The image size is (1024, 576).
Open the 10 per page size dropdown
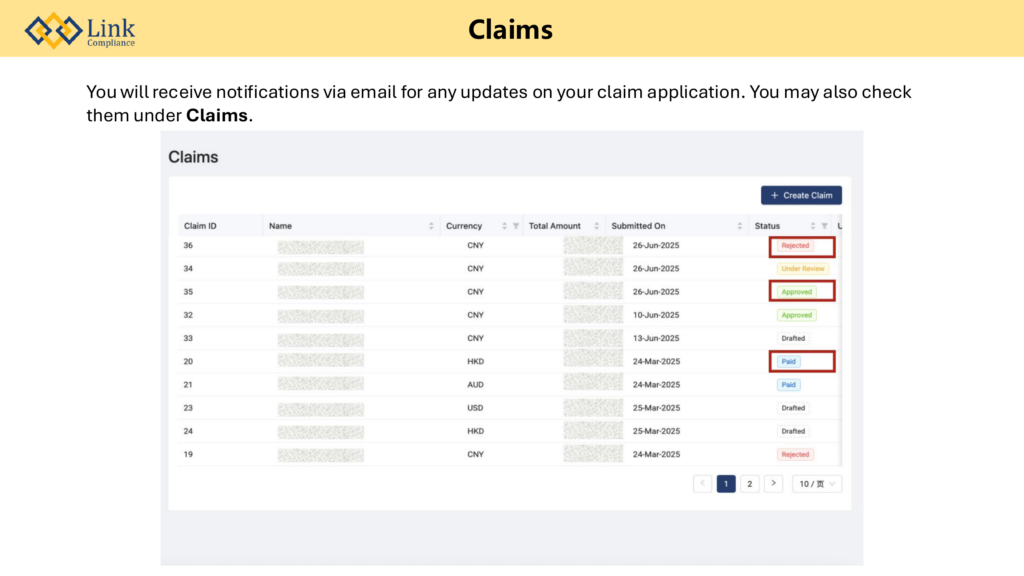[x=817, y=484]
